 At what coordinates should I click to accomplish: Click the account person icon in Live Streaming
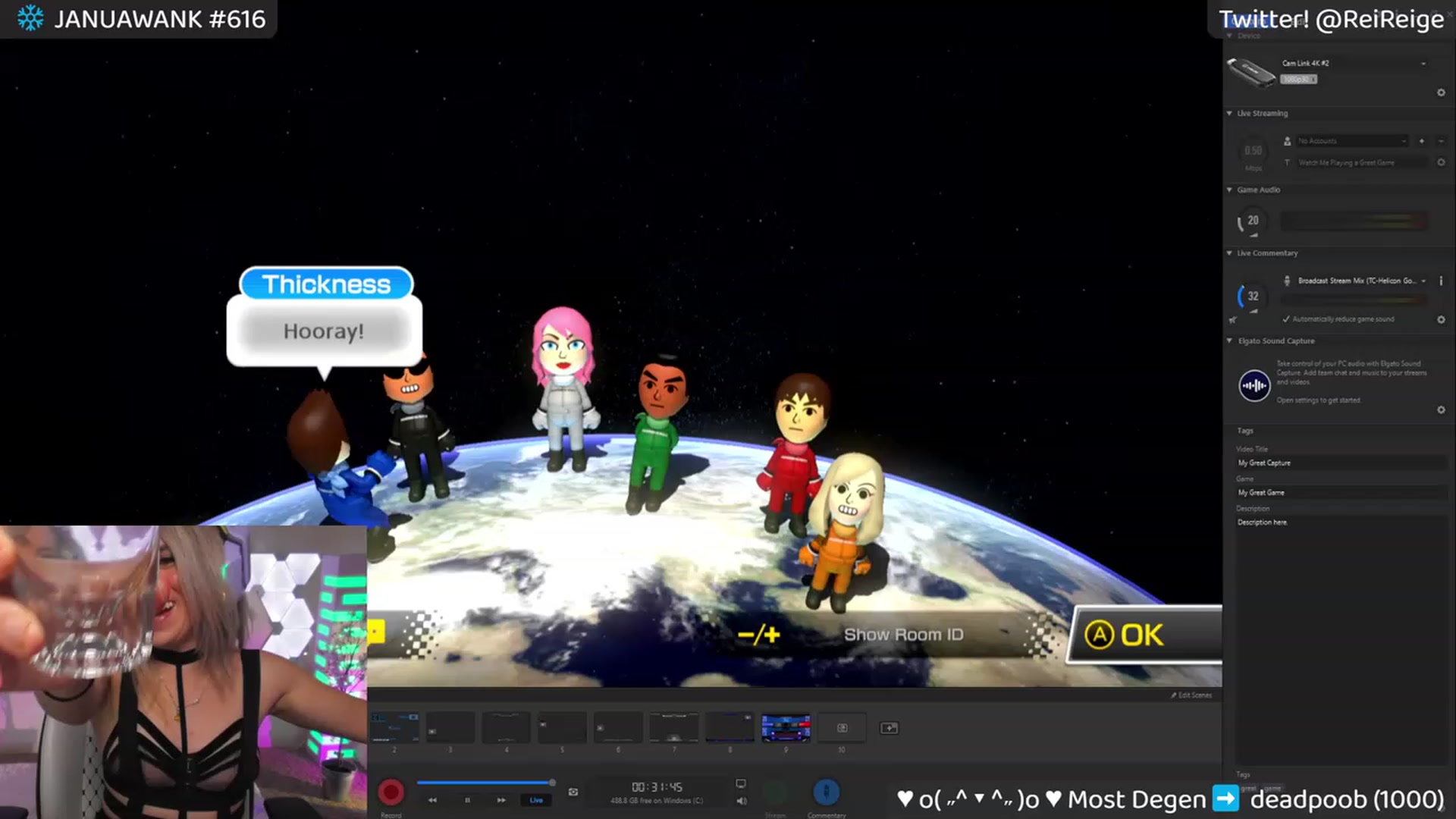(x=1287, y=141)
